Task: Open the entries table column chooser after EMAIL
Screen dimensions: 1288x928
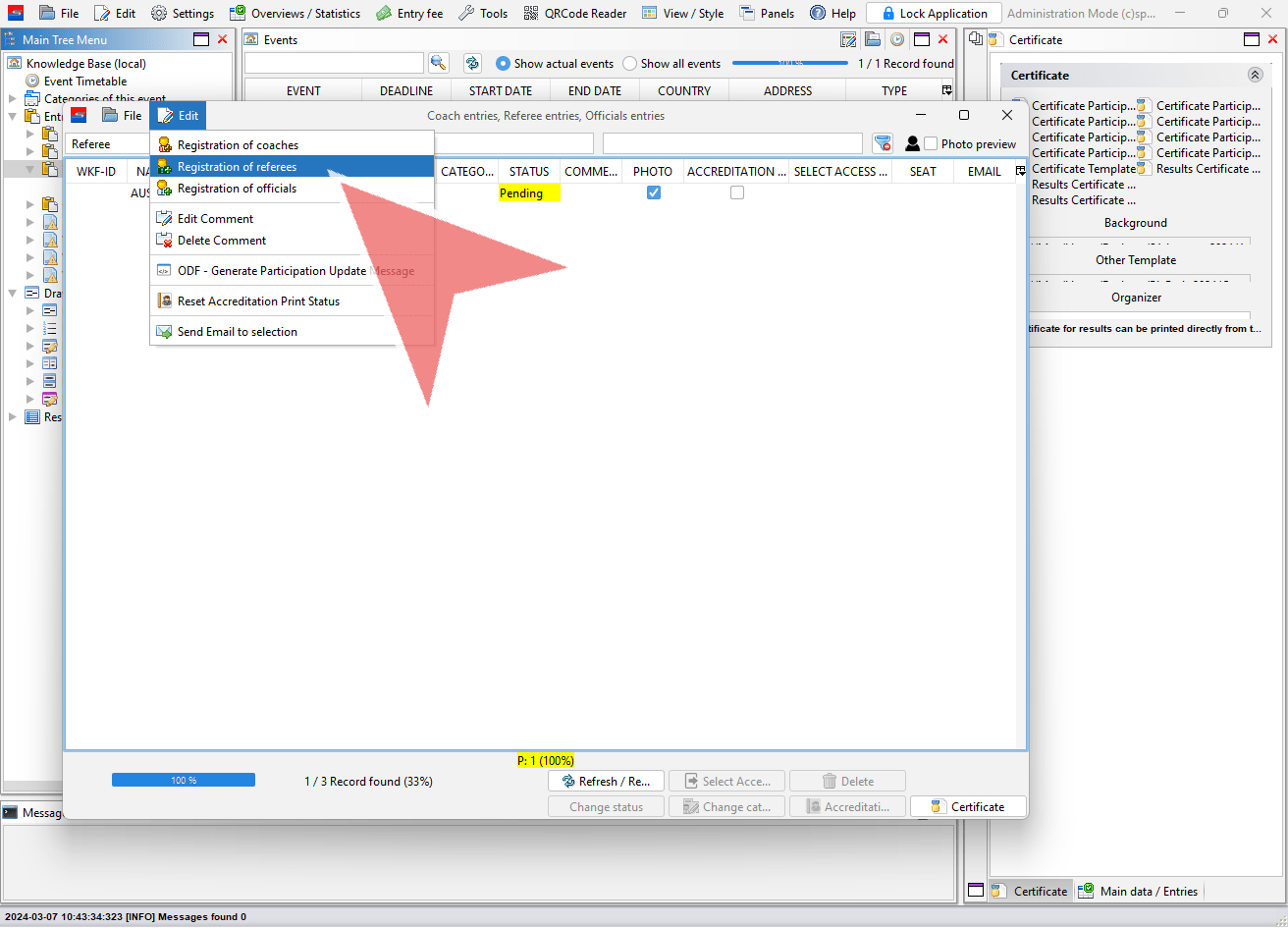Action: click(1021, 171)
